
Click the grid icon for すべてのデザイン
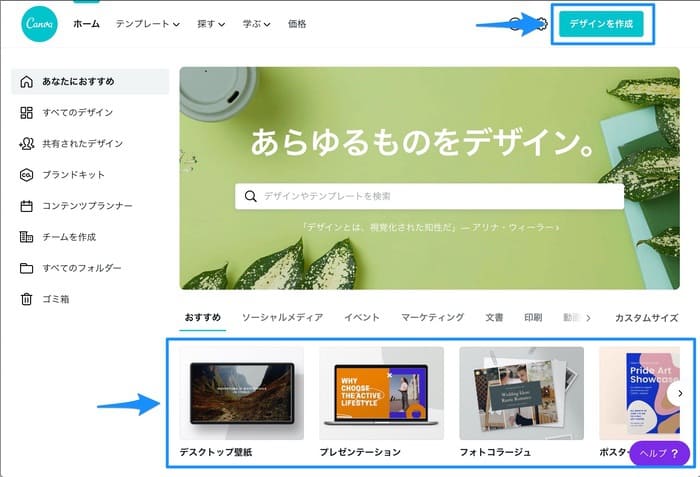tap(27, 113)
